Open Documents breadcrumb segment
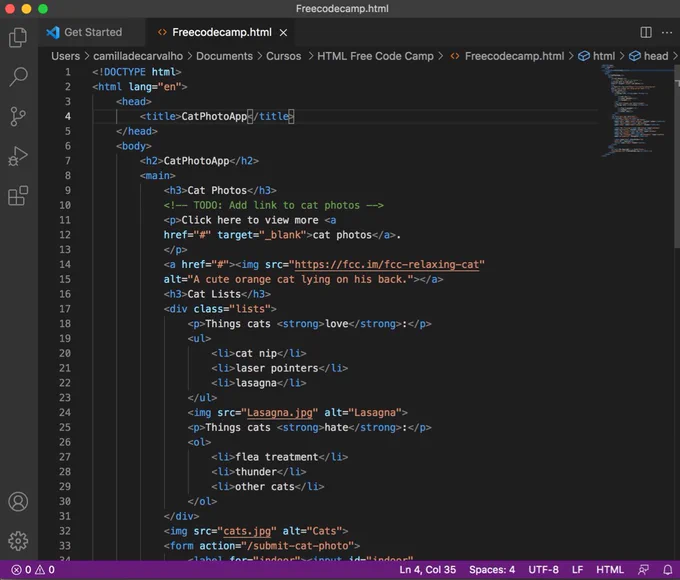The width and height of the screenshot is (680, 580). pyautogui.click(x=224, y=56)
